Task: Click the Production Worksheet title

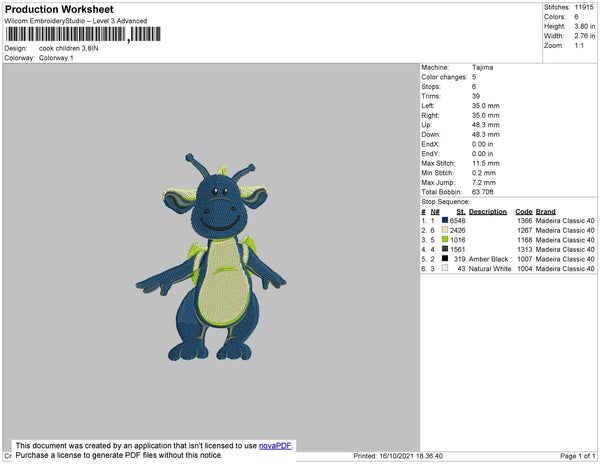Action: click(x=58, y=9)
